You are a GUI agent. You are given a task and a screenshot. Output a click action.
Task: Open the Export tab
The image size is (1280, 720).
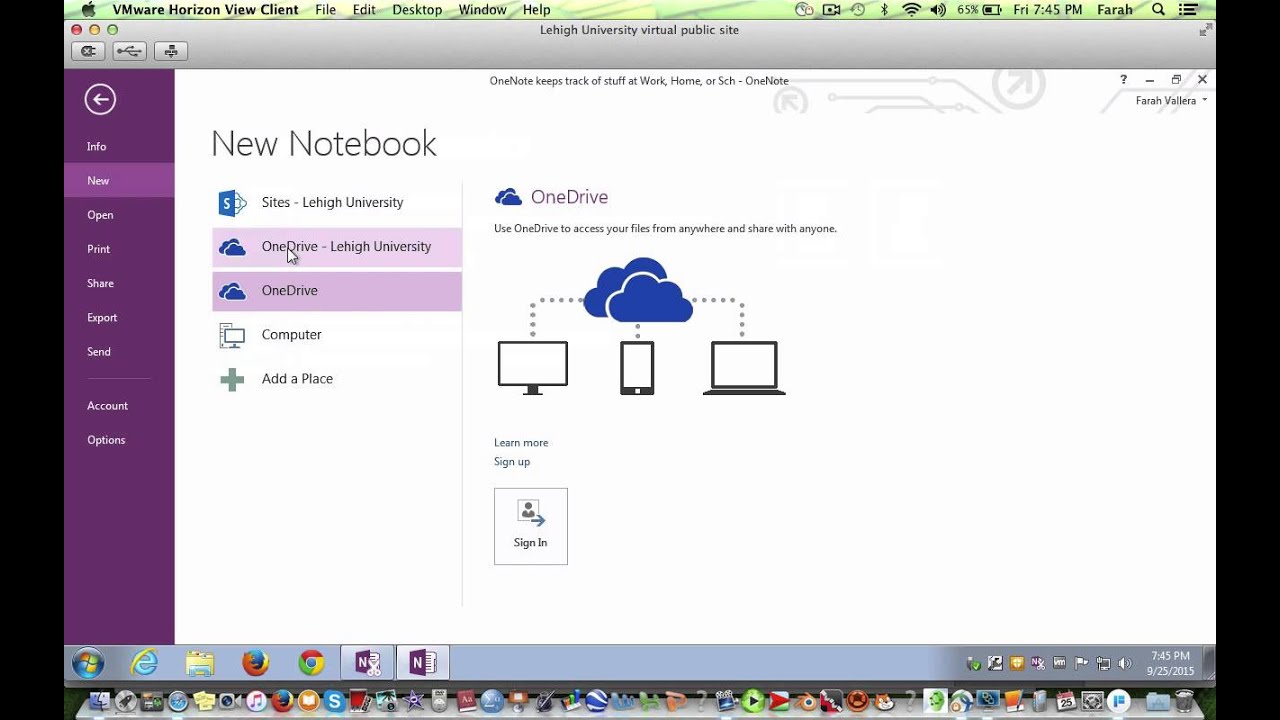[x=119, y=317]
